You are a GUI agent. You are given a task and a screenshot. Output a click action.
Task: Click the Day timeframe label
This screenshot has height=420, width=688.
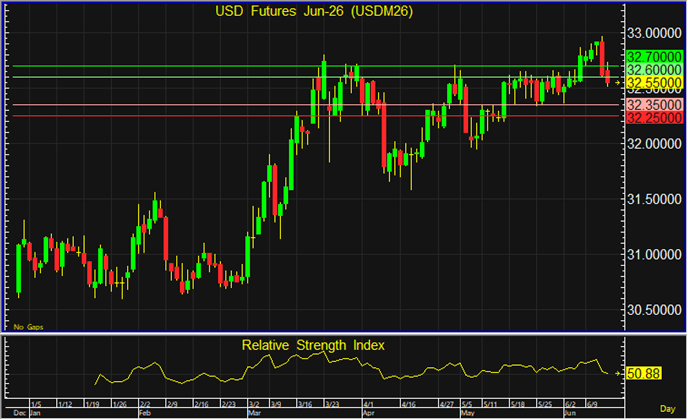coord(667,409)
